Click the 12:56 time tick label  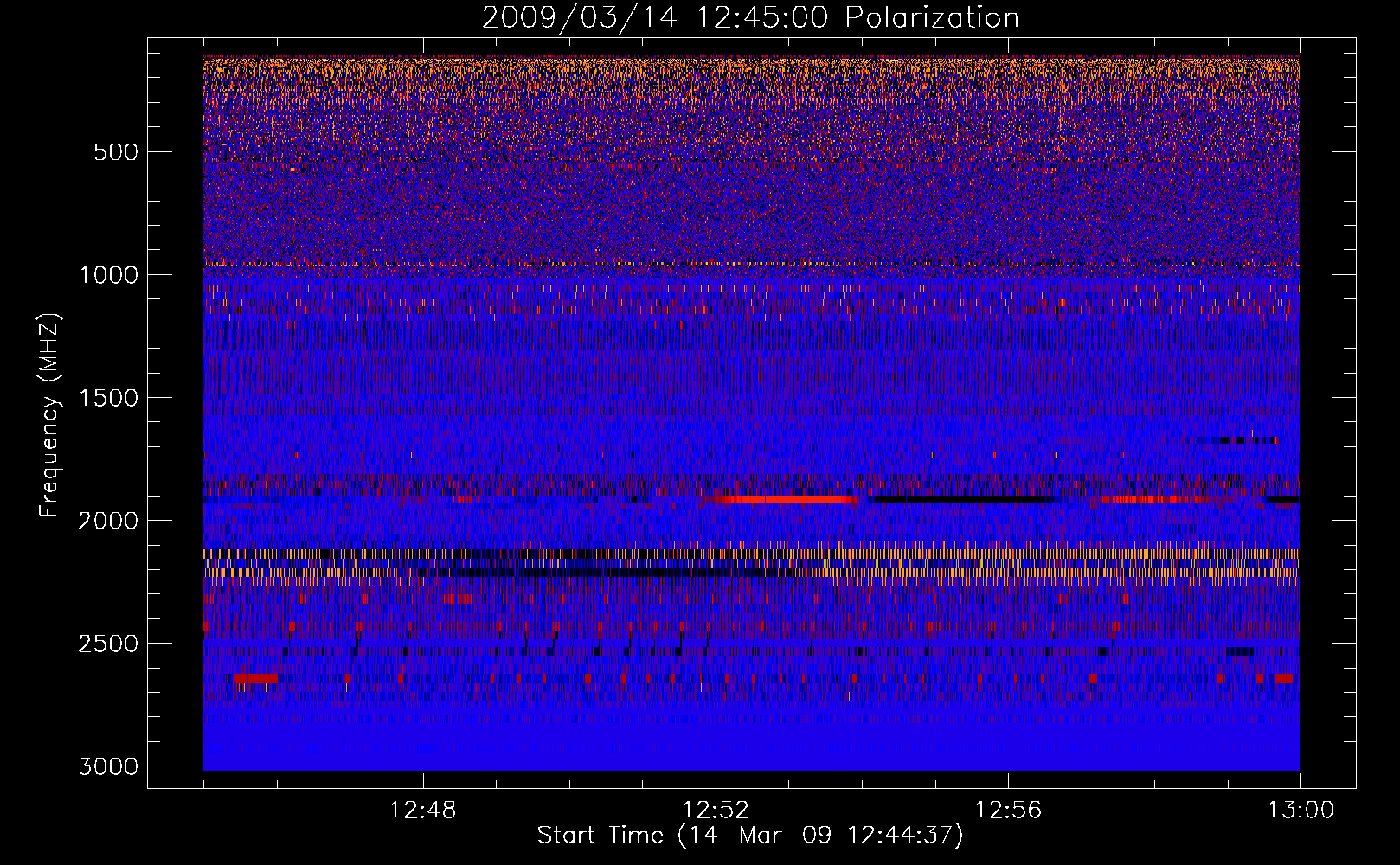(x=1008, y=811)
